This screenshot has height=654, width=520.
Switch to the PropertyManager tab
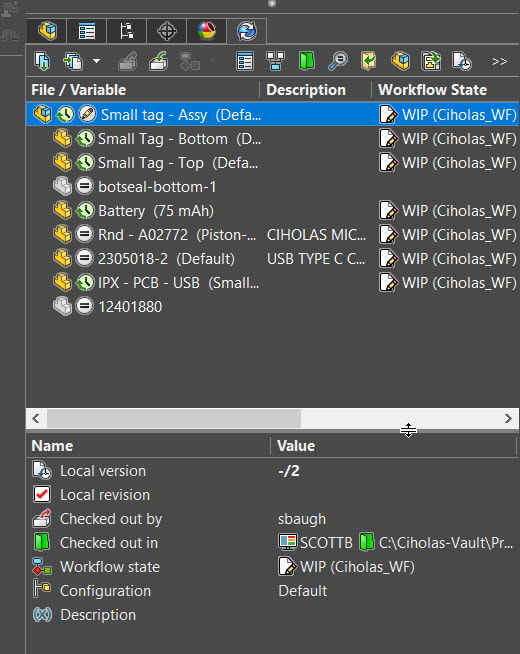point(87,31)
